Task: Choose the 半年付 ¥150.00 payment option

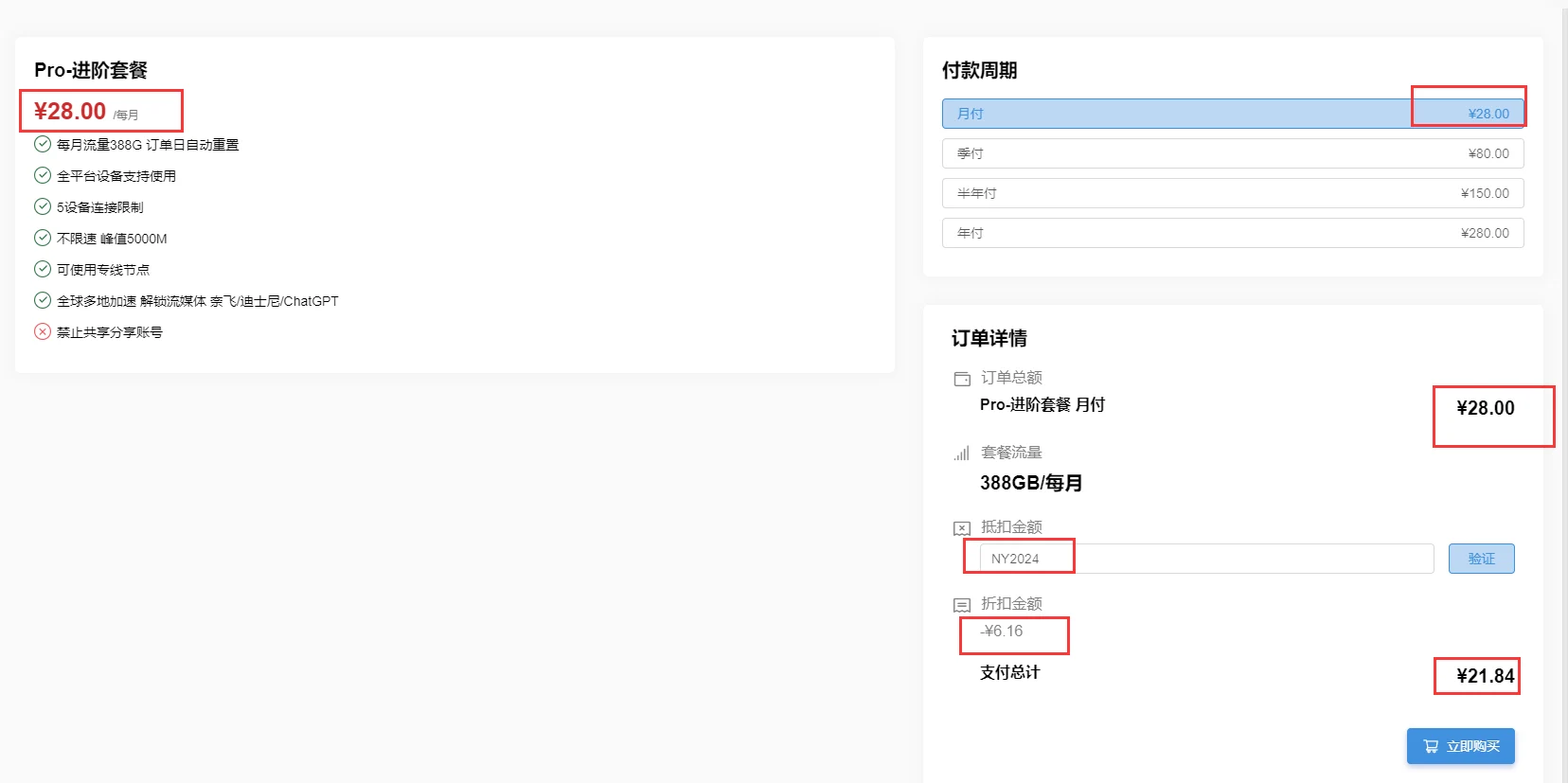Action: tap(1232, 193)
